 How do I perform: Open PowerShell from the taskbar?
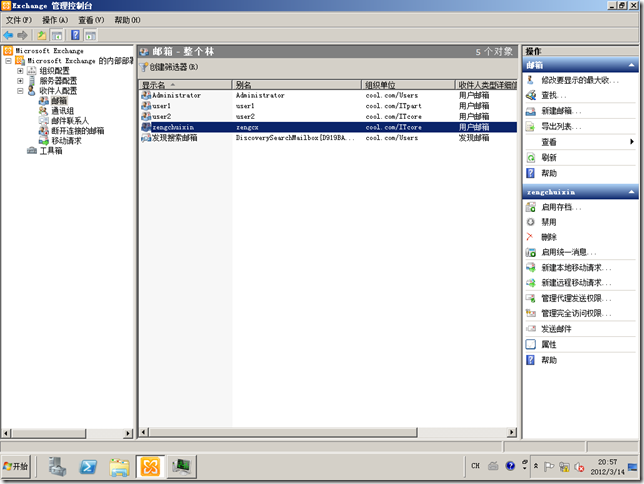pos(88,466)
